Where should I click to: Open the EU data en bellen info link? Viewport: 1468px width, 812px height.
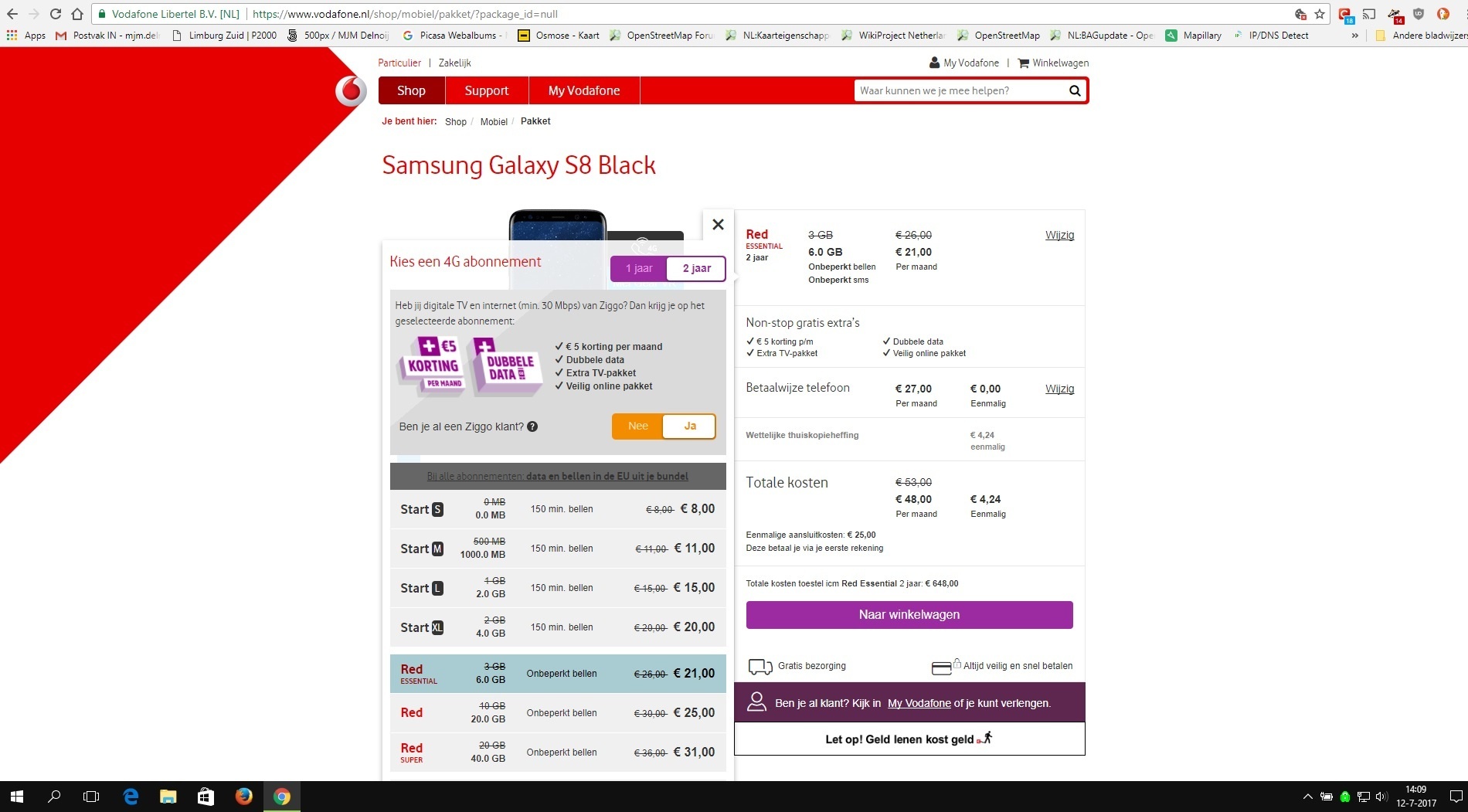558,477
